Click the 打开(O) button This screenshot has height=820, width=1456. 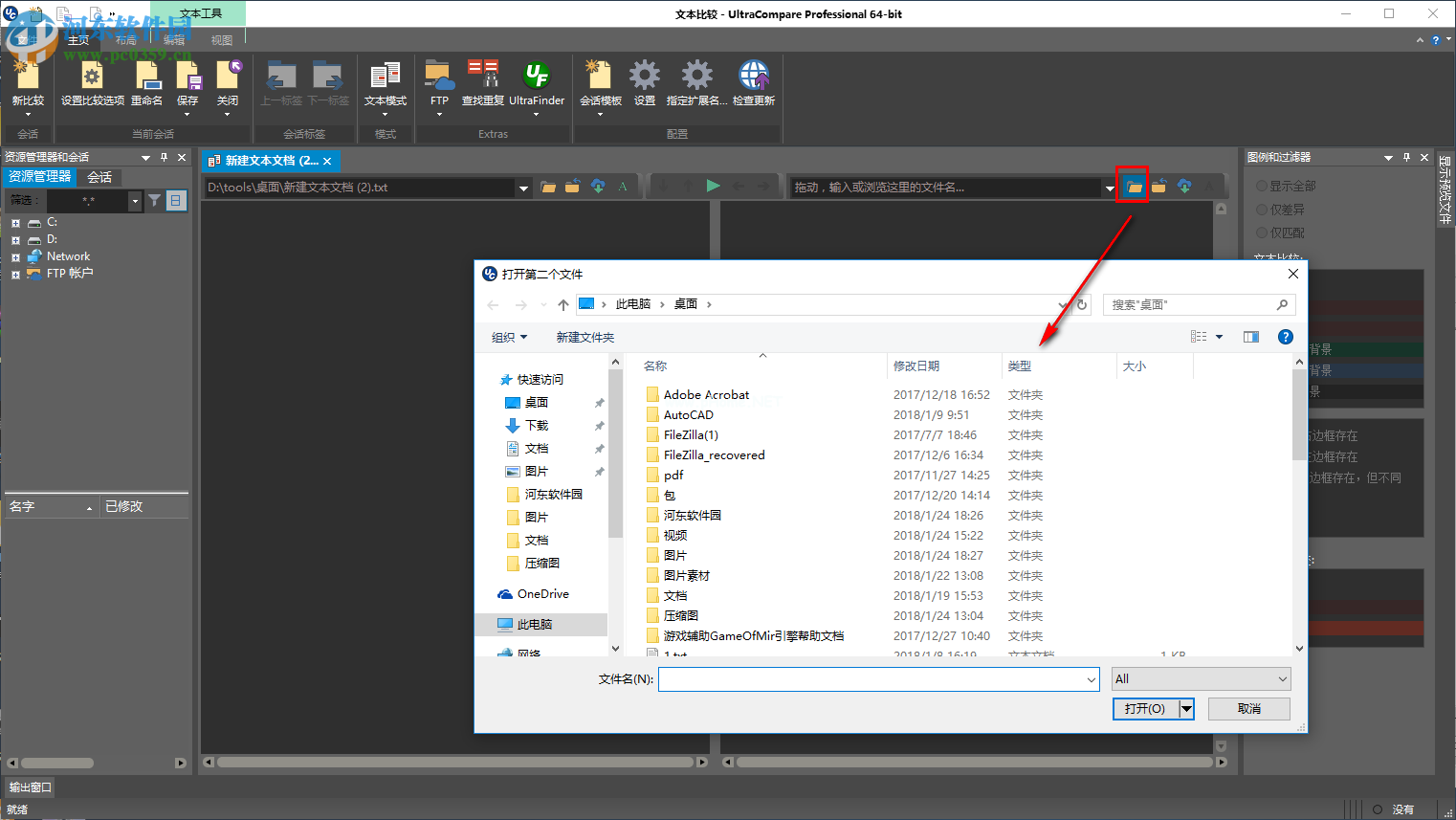pyautogui.click(x=1145, y=708)
